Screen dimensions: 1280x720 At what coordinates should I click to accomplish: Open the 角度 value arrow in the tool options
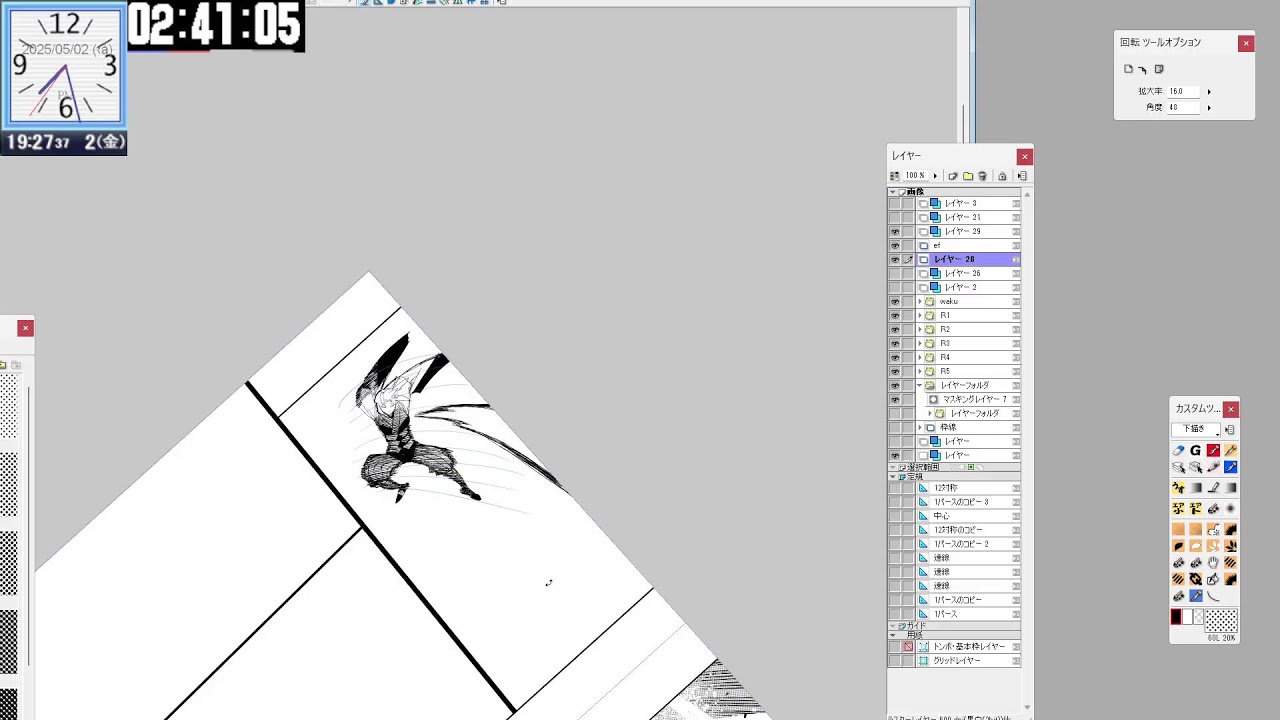1209,108
